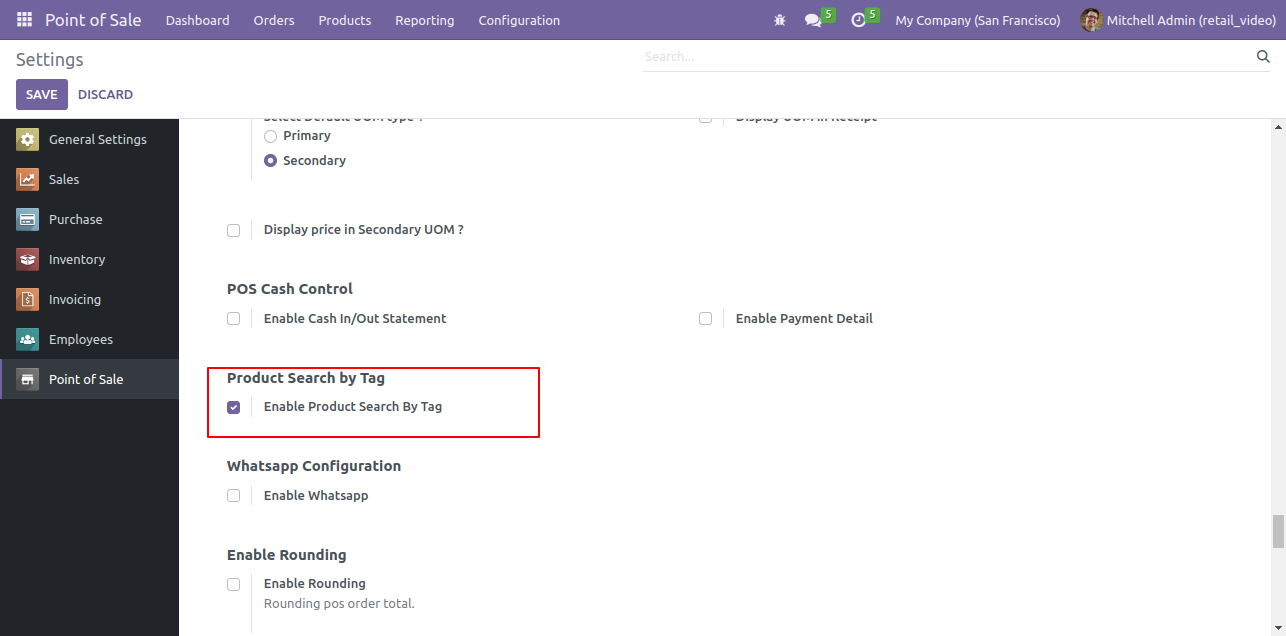Enable Whatsapp checkbox
The height and width of the screenshot is (636, 1286).
click(233, 496)
